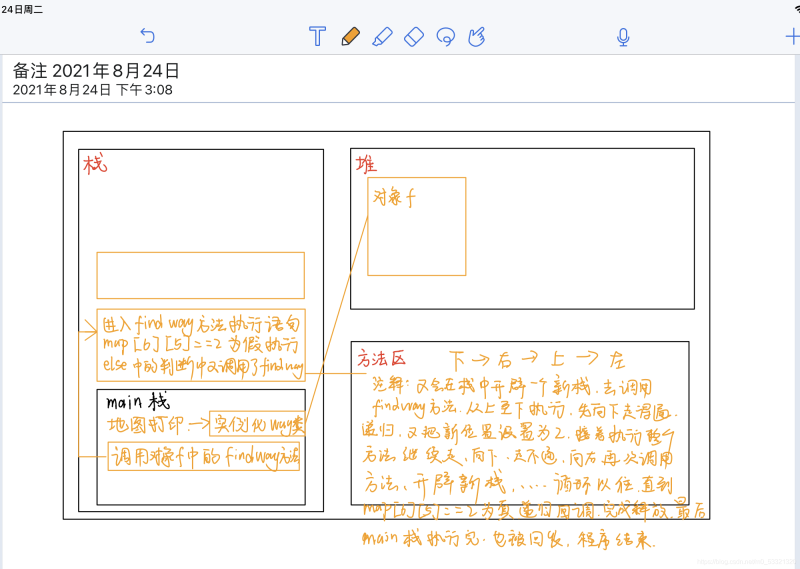This screenshot has height=569, width=800.
Task: Tap the boxed text 调用对象f中的findway方法
Action: (204, 456)
